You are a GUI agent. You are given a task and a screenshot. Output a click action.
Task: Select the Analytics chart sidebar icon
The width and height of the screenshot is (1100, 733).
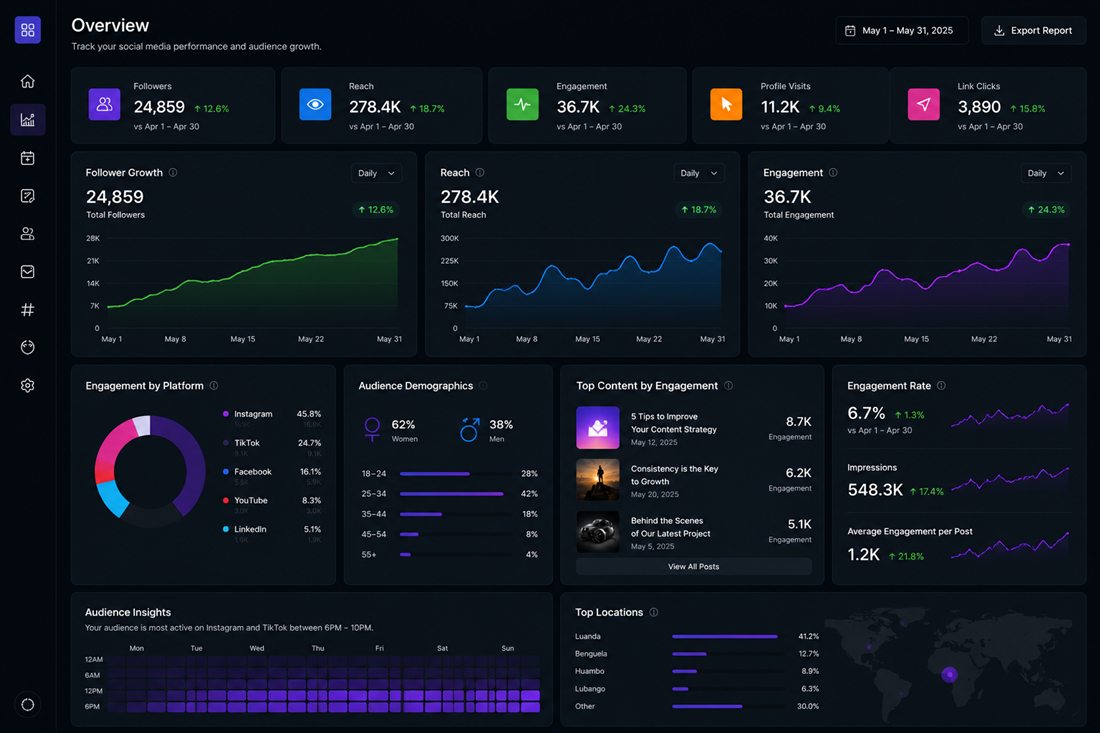point(27,120)
